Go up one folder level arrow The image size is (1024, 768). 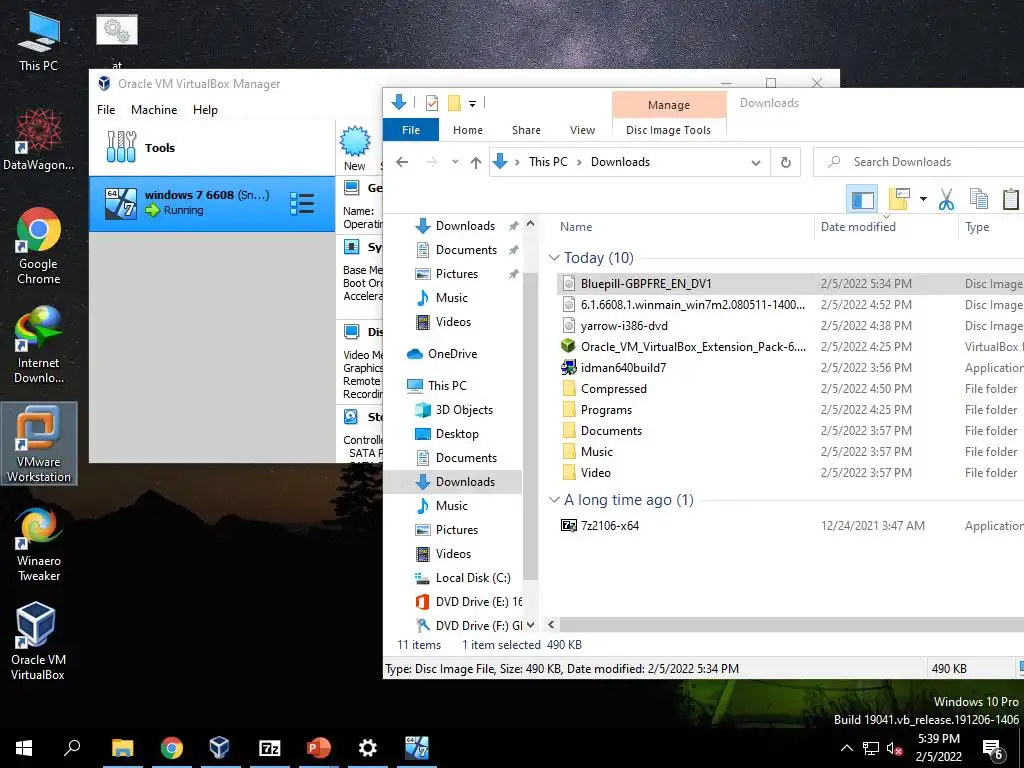pyautogui.click(x=475, y=162)
